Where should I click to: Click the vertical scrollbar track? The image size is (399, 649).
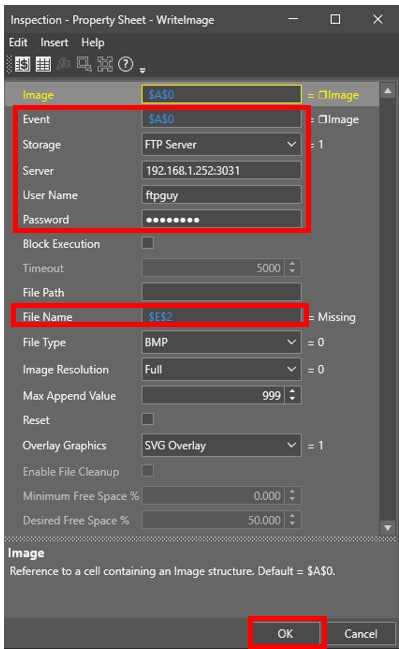387,310
